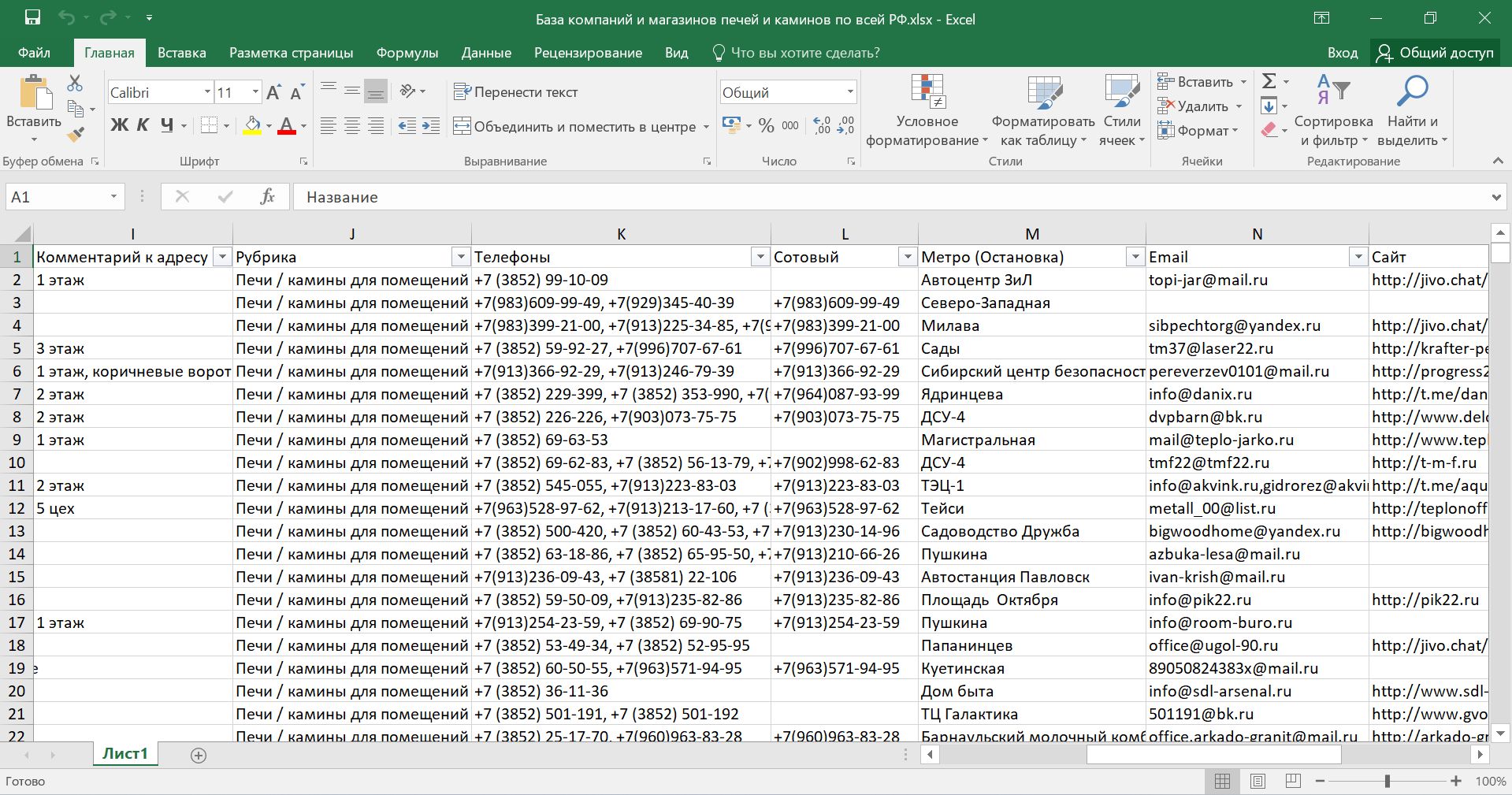Click the AutoSum sigma icon
Viewport: 1512px width, 795px height.
coord(1269,81)
